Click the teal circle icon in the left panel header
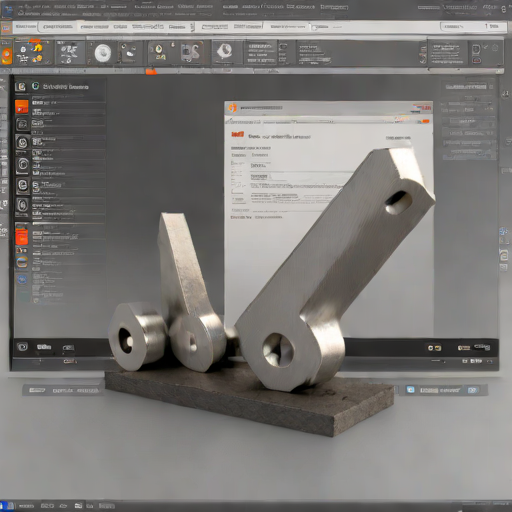This screenshot has height=512, width=512. pos(35,86)
